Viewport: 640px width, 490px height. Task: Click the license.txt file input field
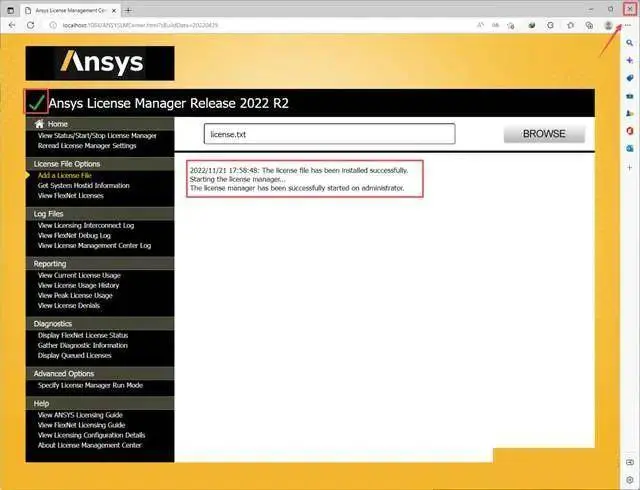329,134
